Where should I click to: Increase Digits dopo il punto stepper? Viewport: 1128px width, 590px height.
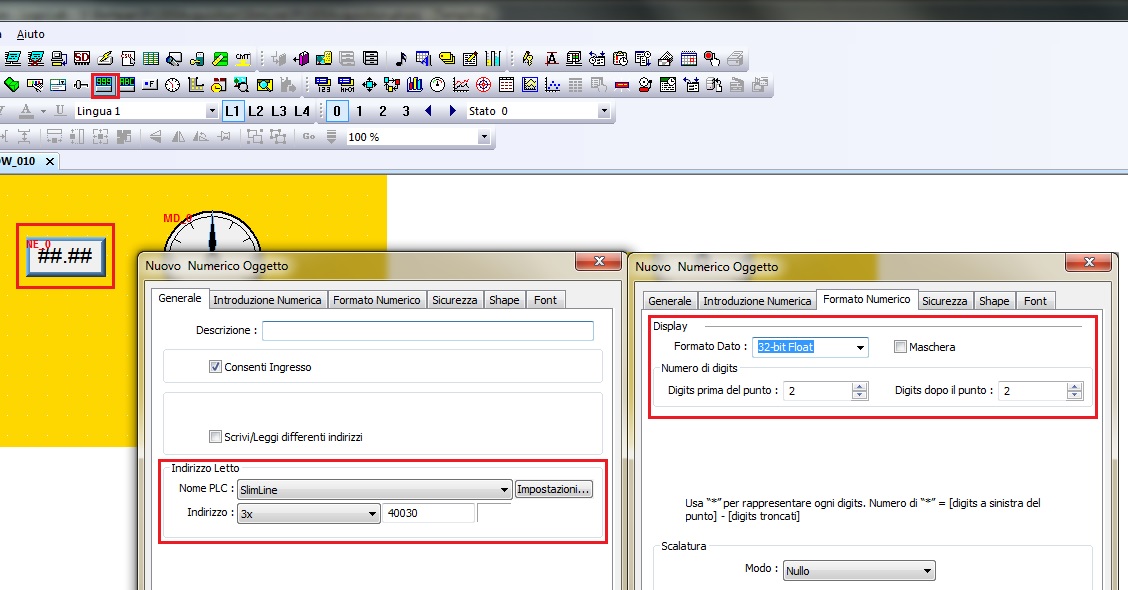[1074, 386]
